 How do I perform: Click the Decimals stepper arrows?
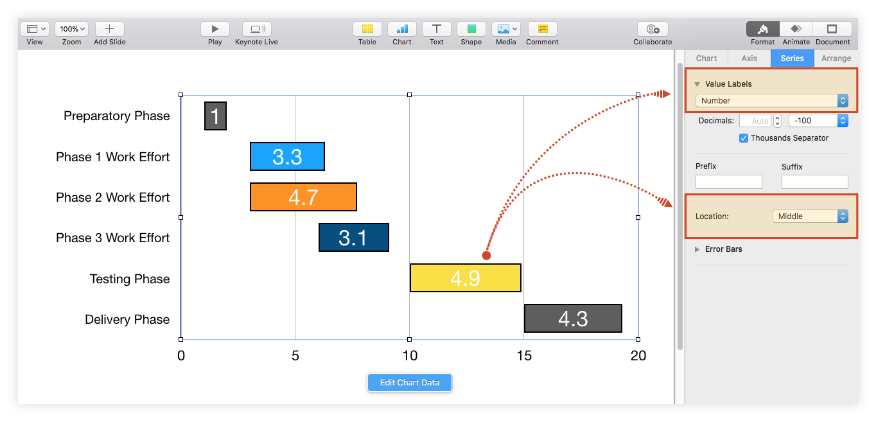tap(777, 121)
